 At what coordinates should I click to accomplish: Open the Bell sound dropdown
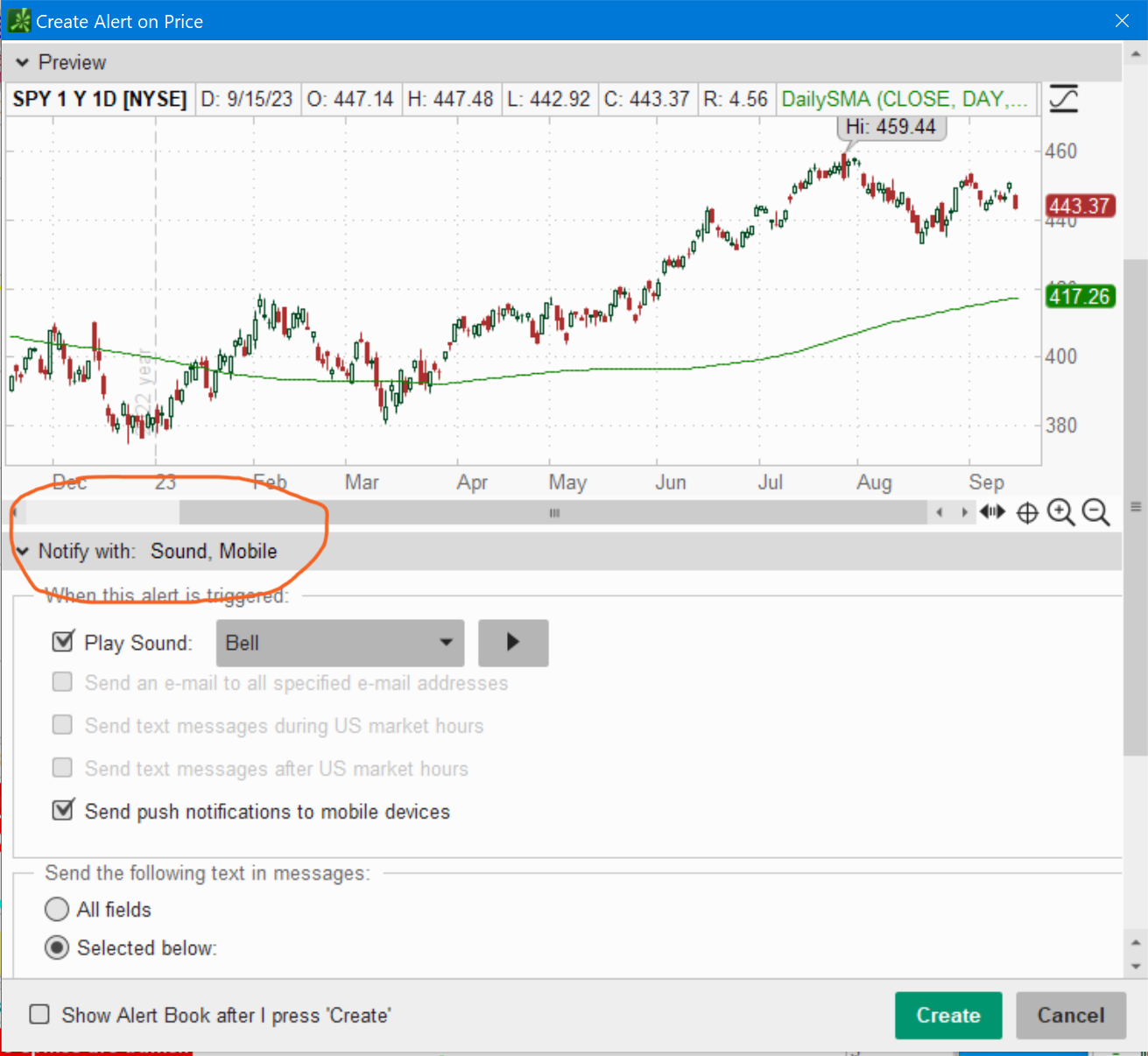[340, 643]
